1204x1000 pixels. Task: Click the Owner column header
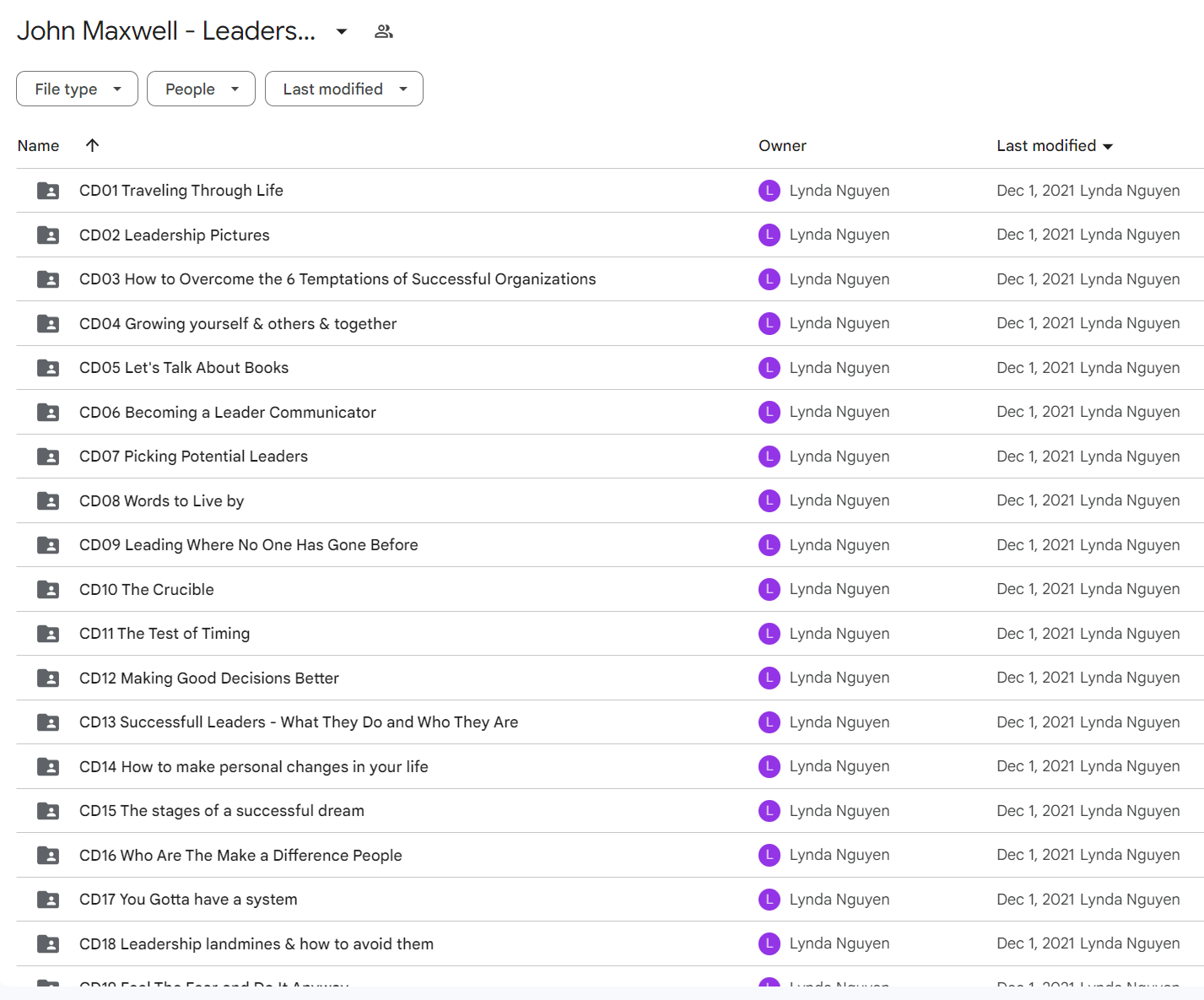click(782, 146)
